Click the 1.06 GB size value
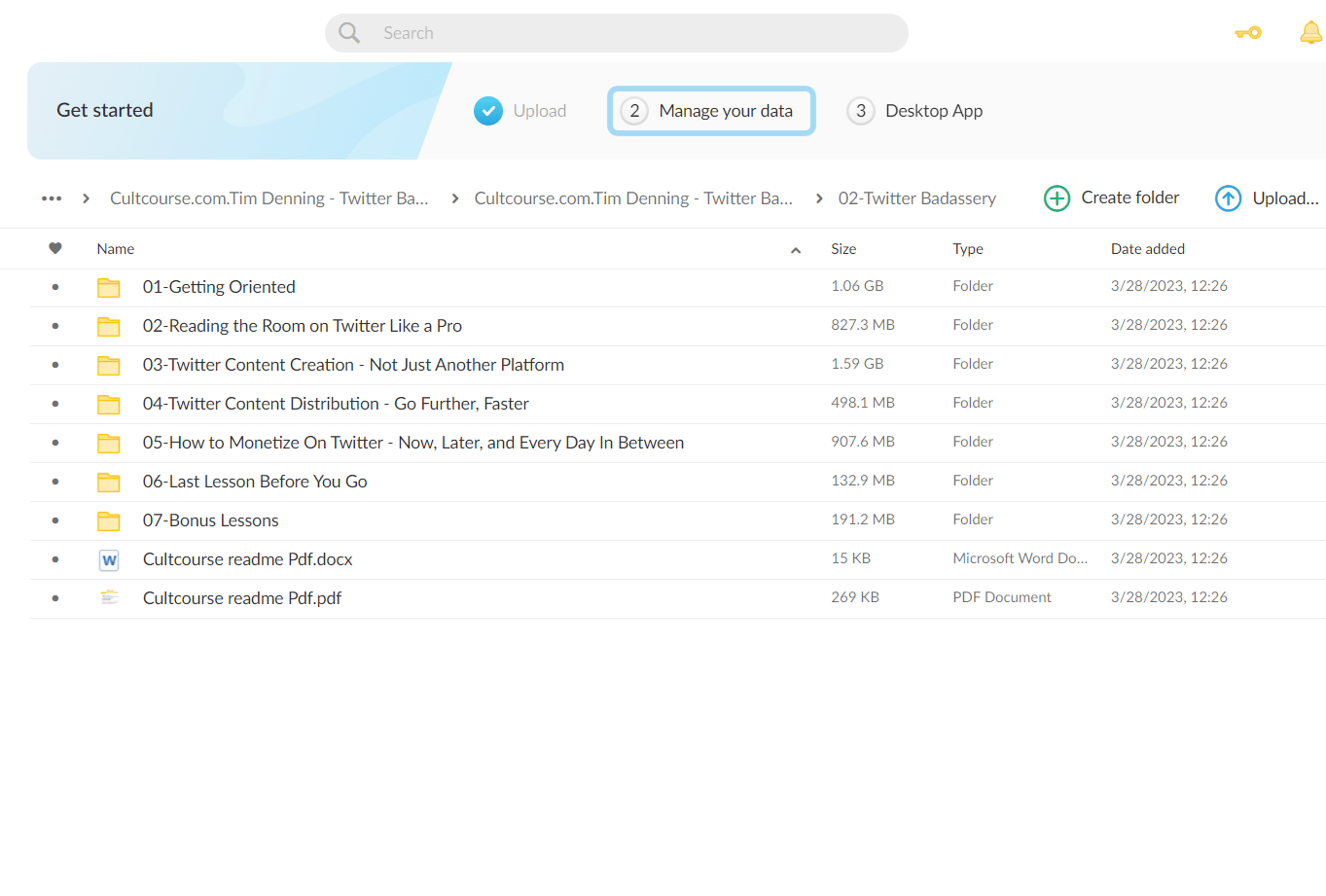The image size is (1326, 896). (x=857, y=286)
